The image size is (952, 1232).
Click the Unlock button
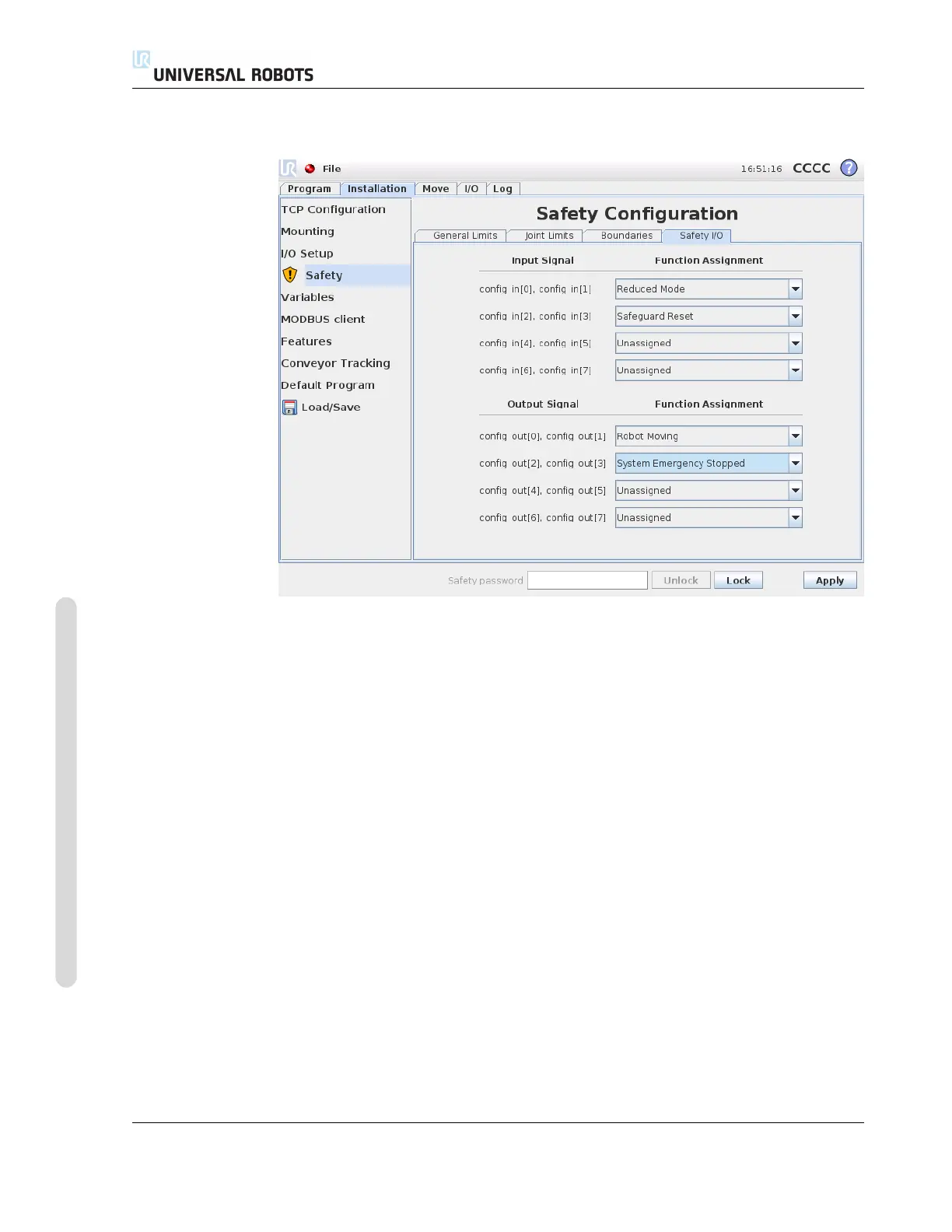(x=681, y=580)
